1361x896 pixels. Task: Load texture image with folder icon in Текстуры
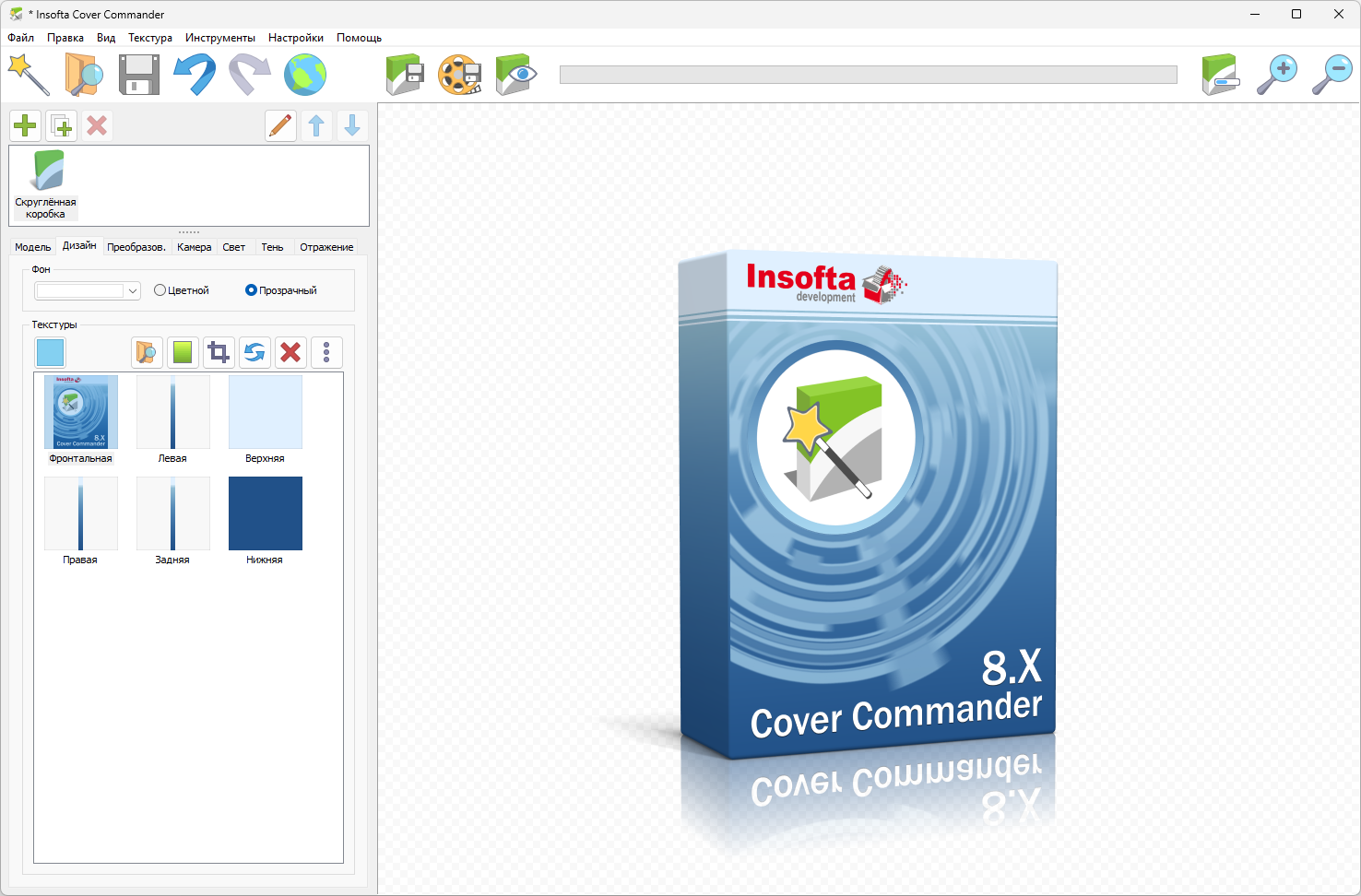pyautogui.click(x=147, y=352)
